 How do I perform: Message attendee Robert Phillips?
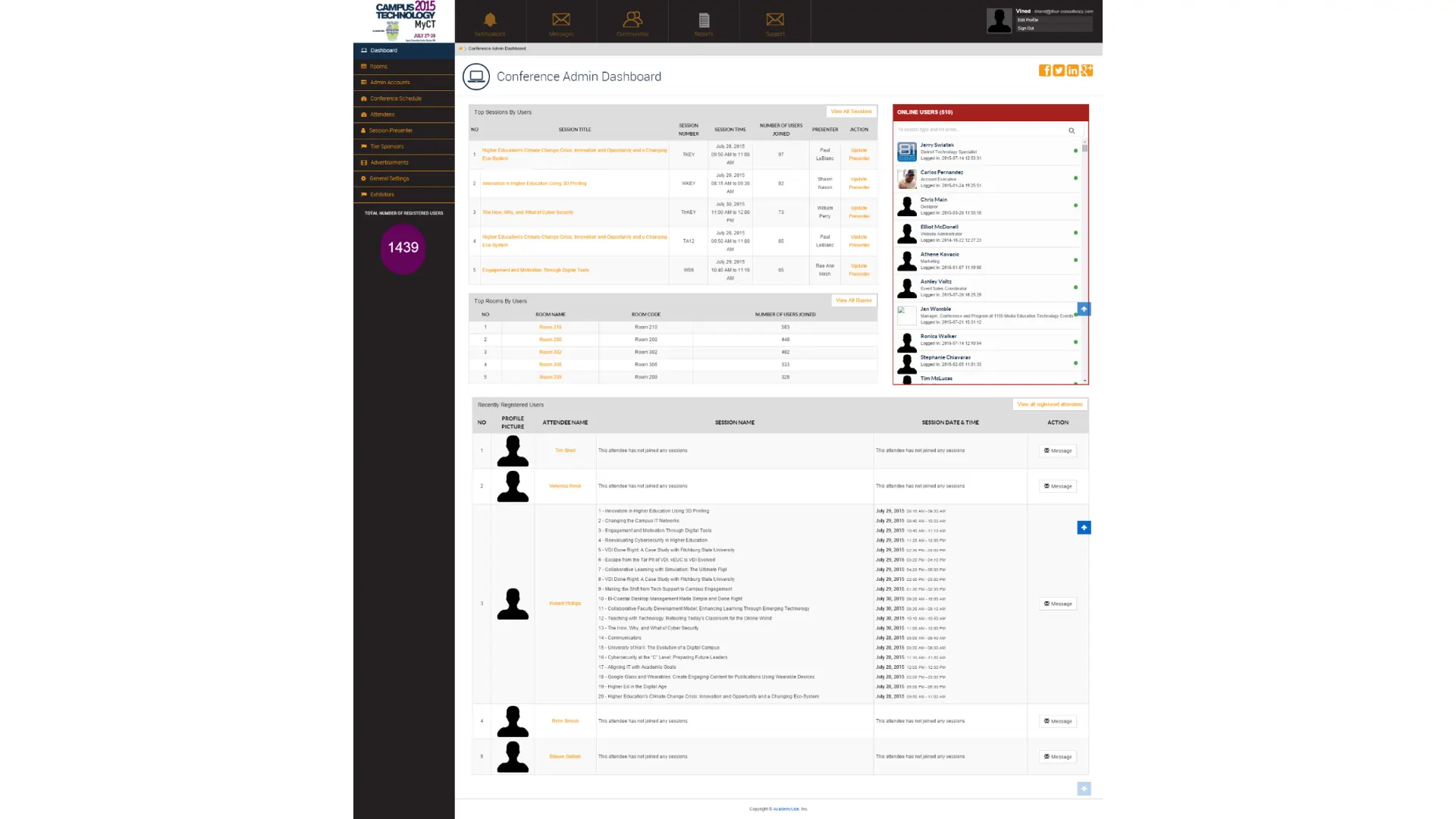point(1058,604)
